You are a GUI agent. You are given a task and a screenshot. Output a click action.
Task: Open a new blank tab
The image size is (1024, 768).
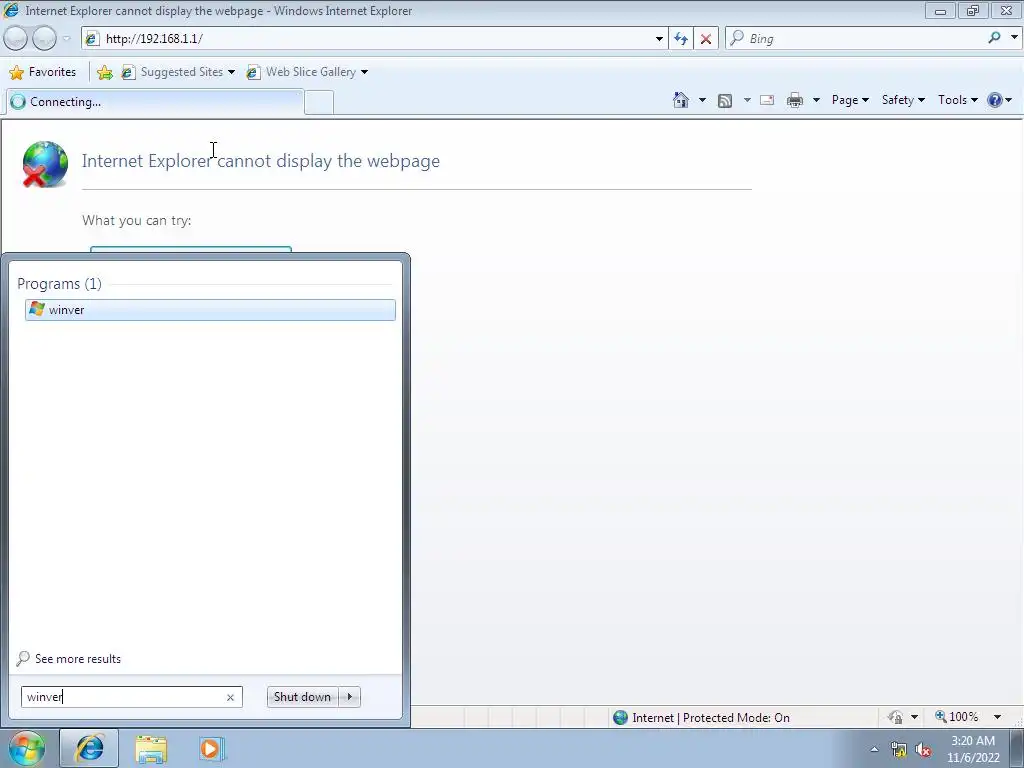pyautogui.click(x=319, y=103)
